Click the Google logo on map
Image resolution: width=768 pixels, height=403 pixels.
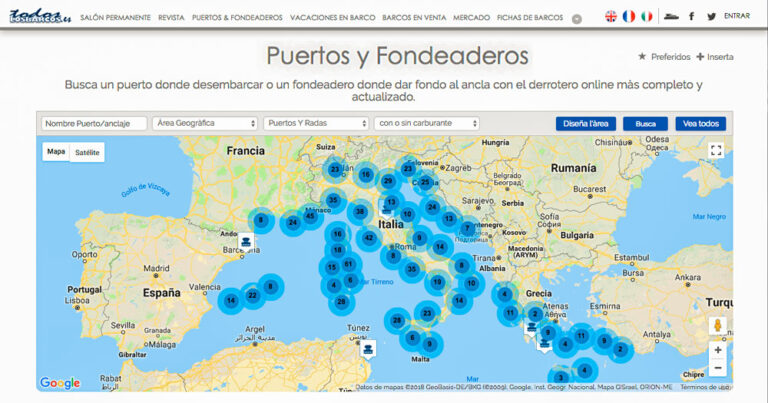(60, 383)
